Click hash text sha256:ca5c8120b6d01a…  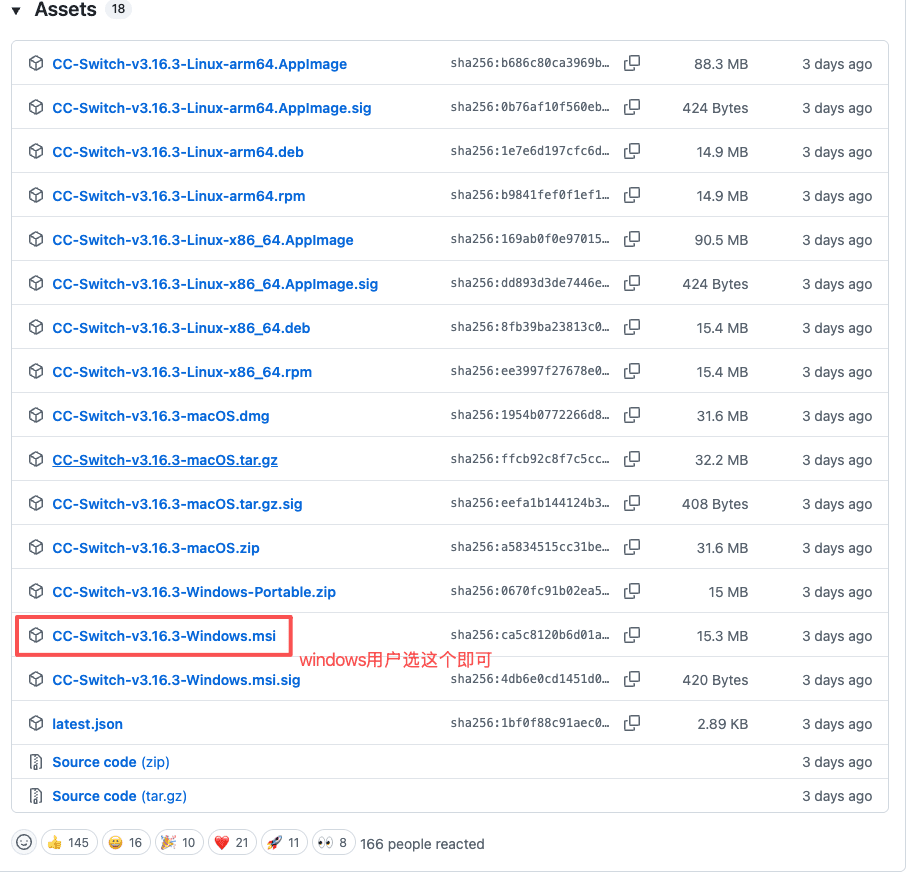pyautogui.click(x=530, y=635)
